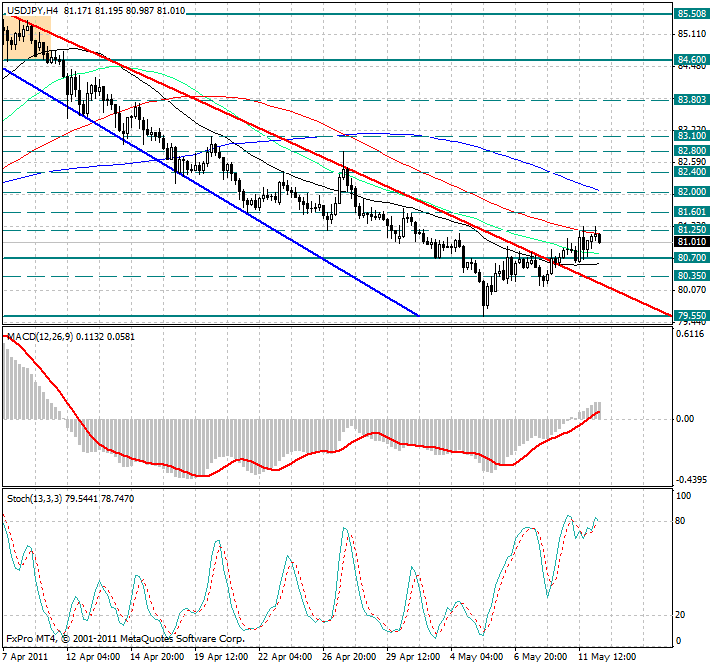Select the 84.600 level label
710x664 pixels.
pyautogui.click(x=691, y=60)
